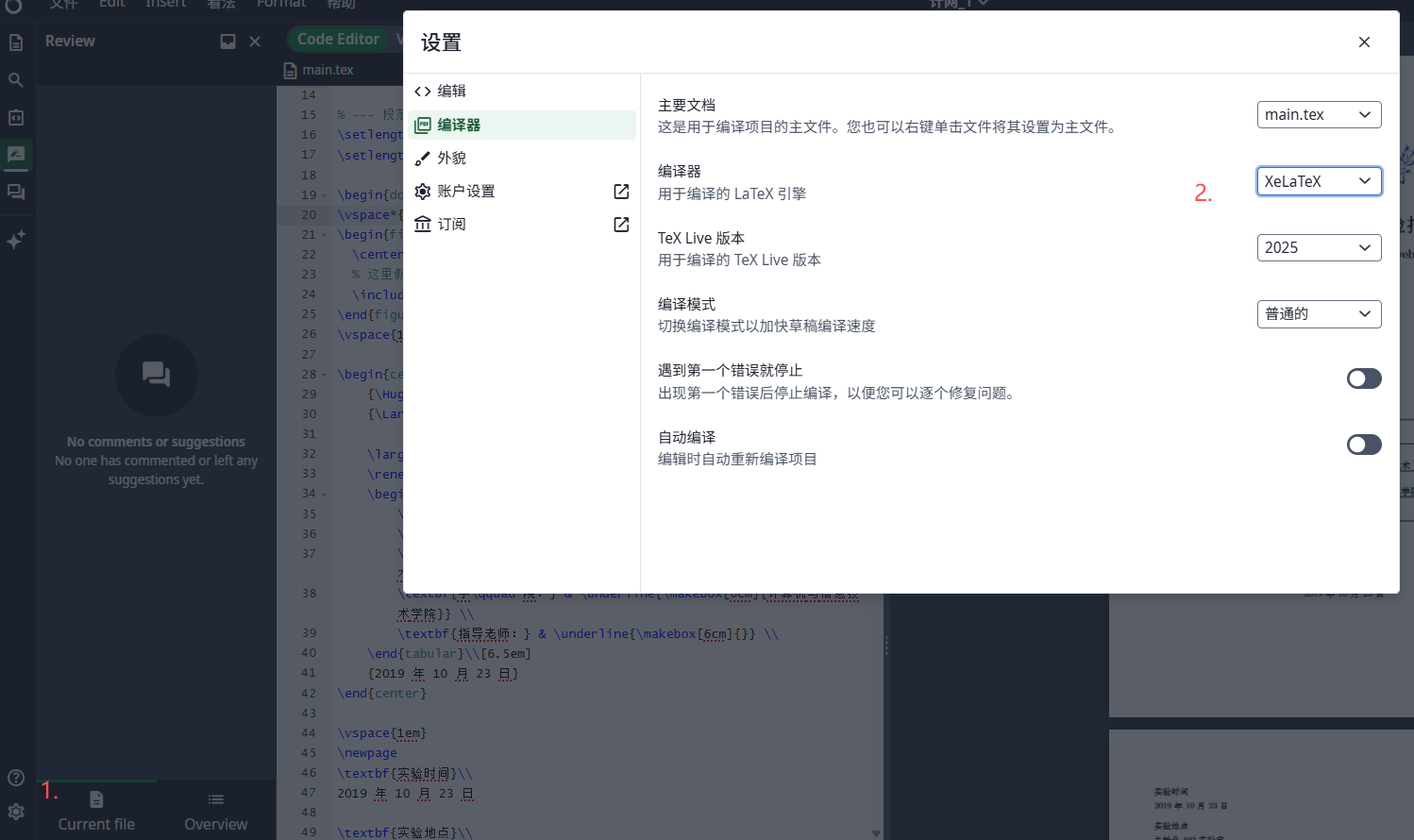Open the help icon at sidebar bottom
Viewport: 1414px width, 840px height.
[x=15, y=776]
